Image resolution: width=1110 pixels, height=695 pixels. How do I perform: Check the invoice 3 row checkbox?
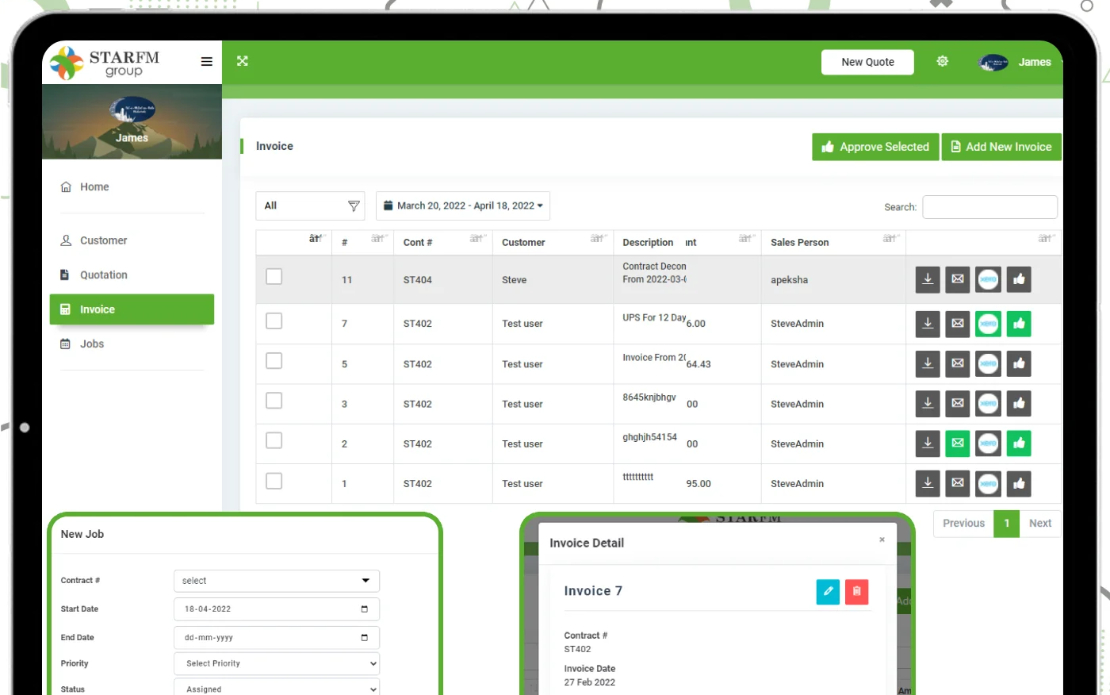tap(274, 401)
